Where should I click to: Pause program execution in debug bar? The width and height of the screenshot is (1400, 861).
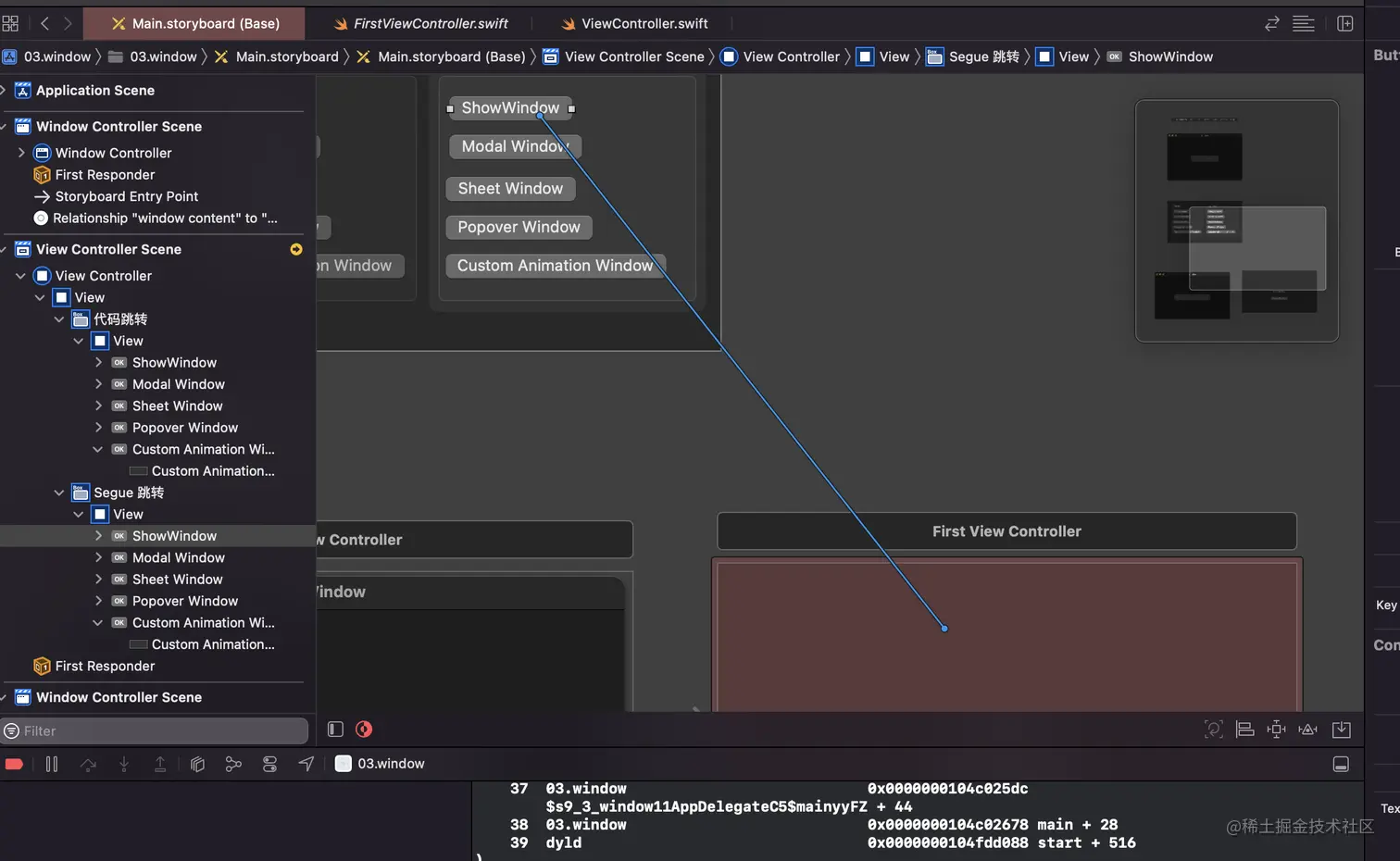52,764
